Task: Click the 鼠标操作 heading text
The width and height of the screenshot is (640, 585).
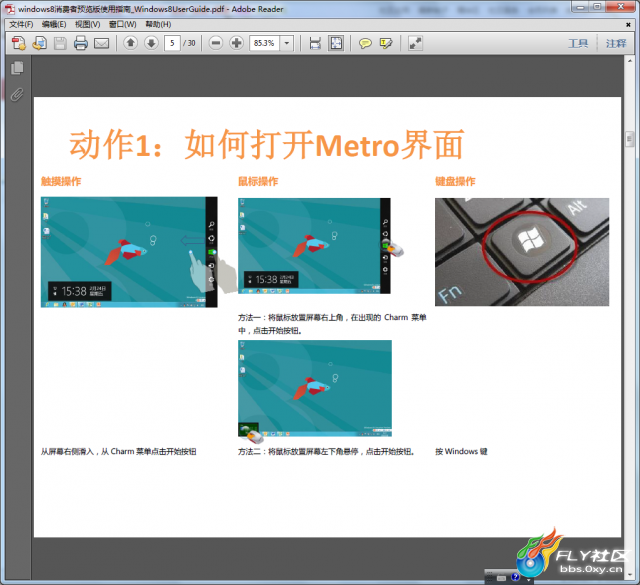Action: coord(258,181)
